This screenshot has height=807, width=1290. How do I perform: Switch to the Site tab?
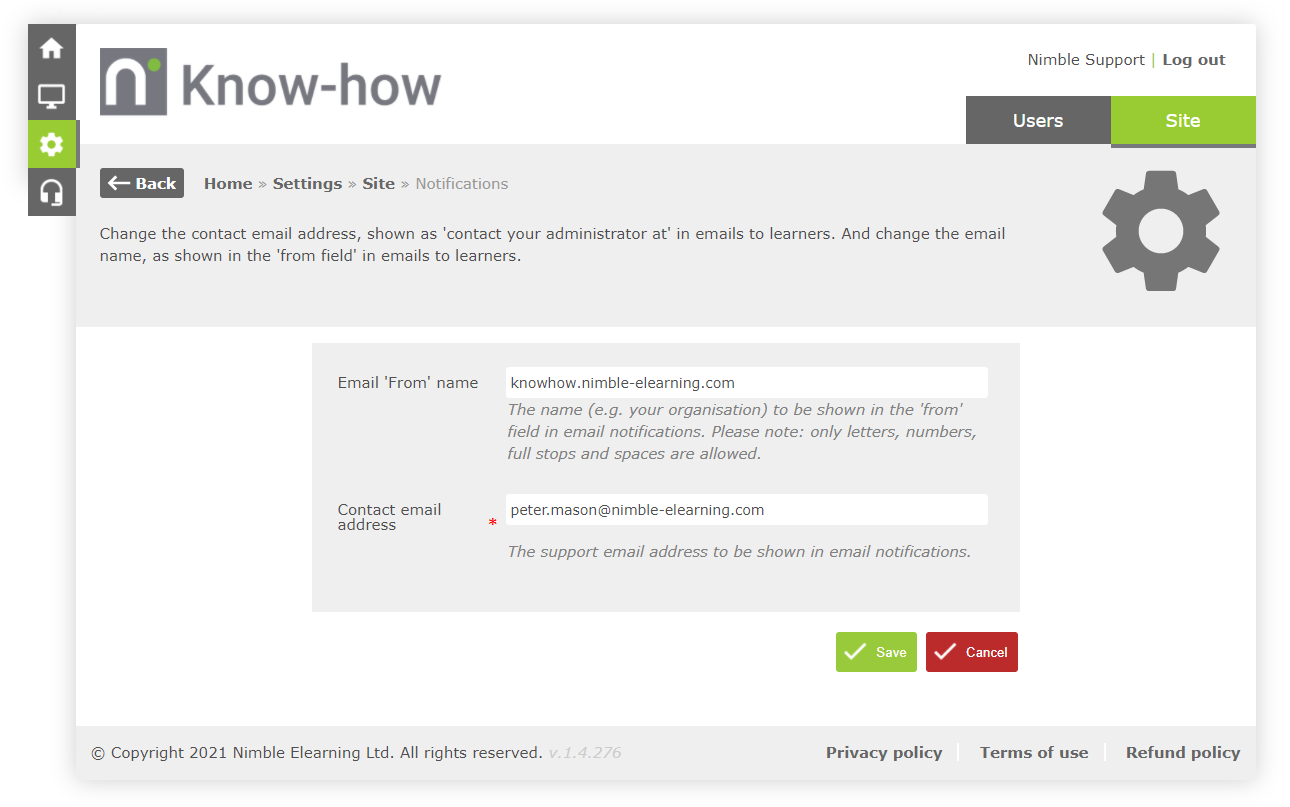click(1183, 121)
